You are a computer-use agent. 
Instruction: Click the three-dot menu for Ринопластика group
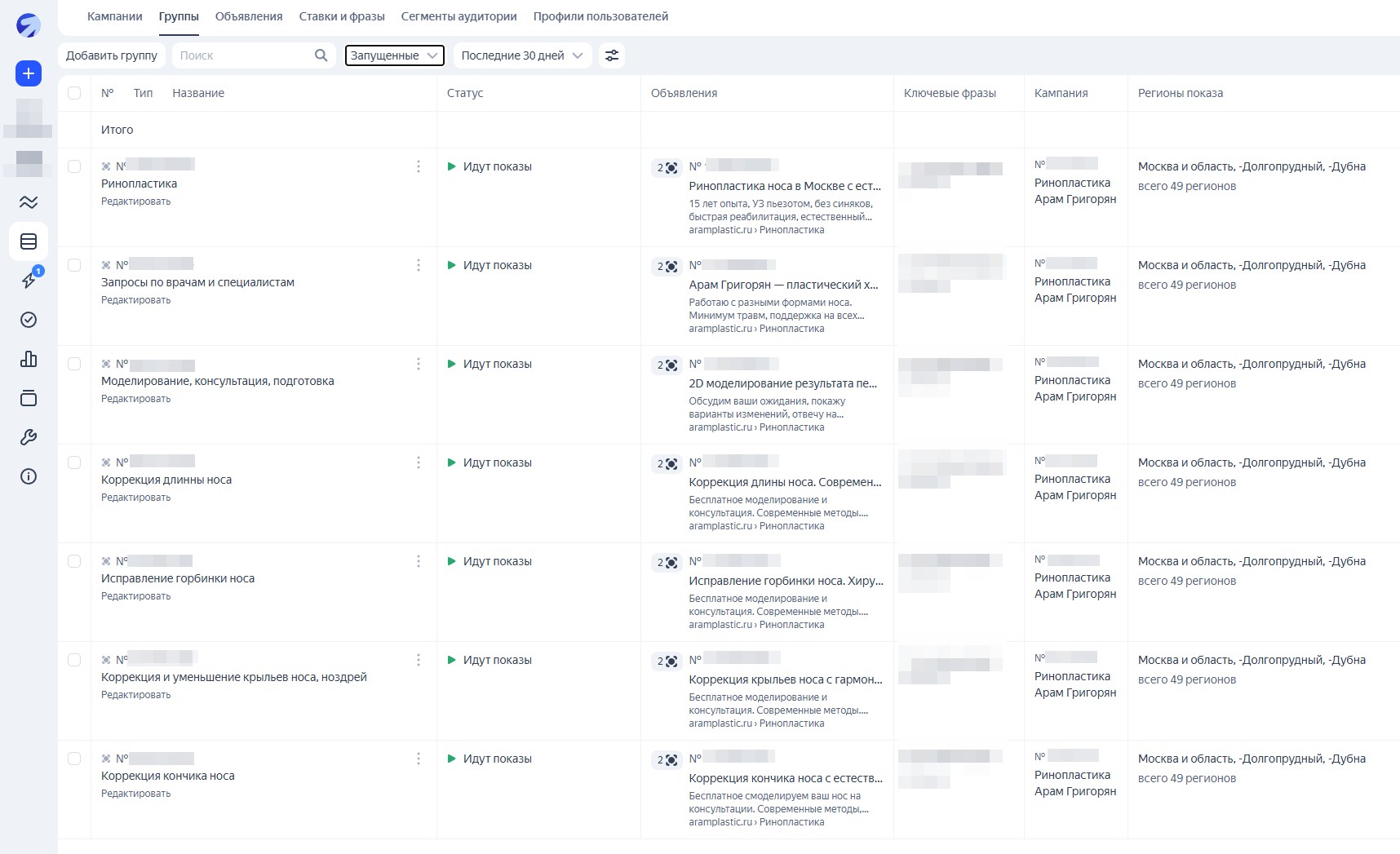tap(419, 166)
